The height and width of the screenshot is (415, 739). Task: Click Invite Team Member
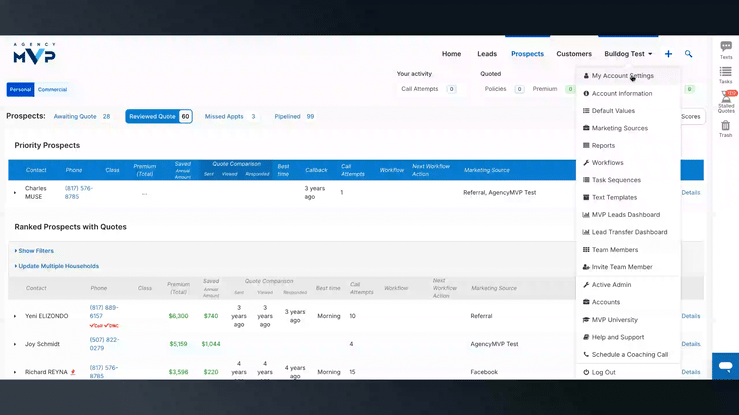pyautogui.click(x=622, y=267)
